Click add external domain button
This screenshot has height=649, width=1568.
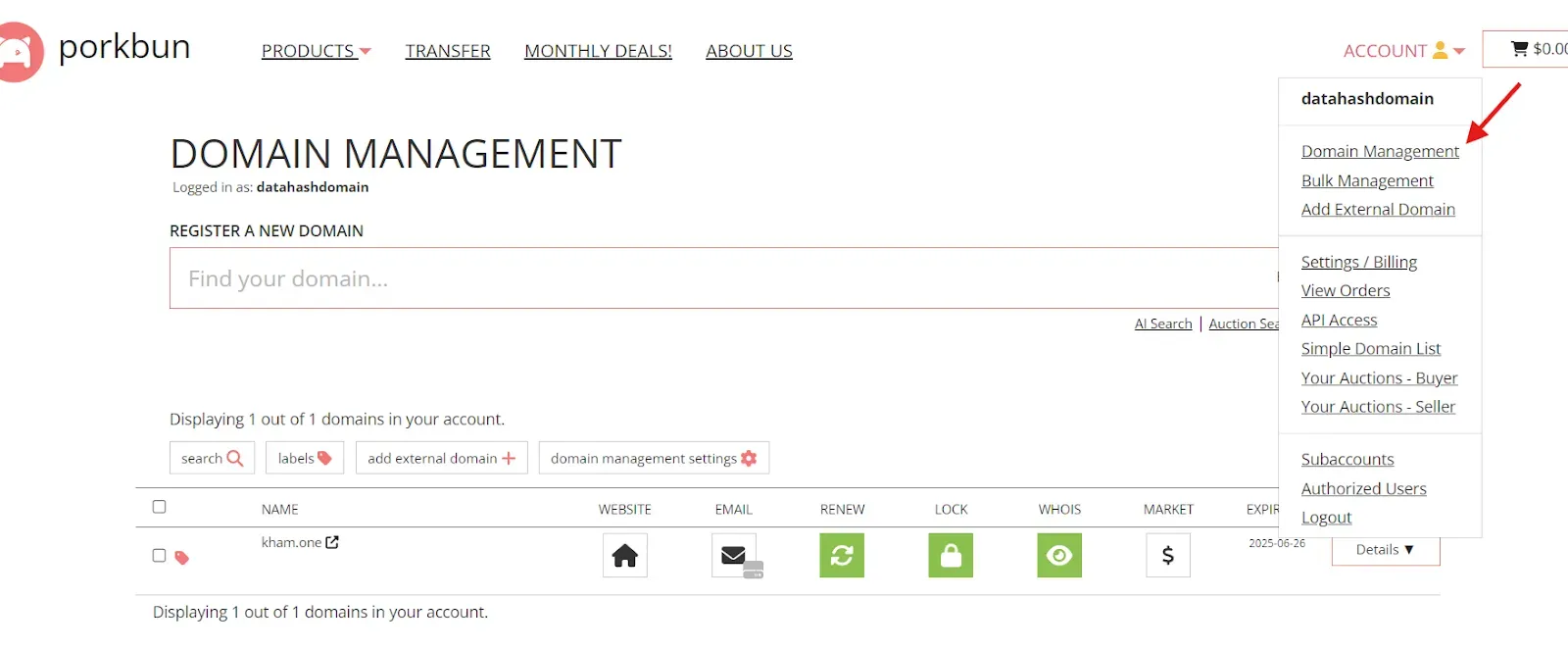(x=441, y=458)
